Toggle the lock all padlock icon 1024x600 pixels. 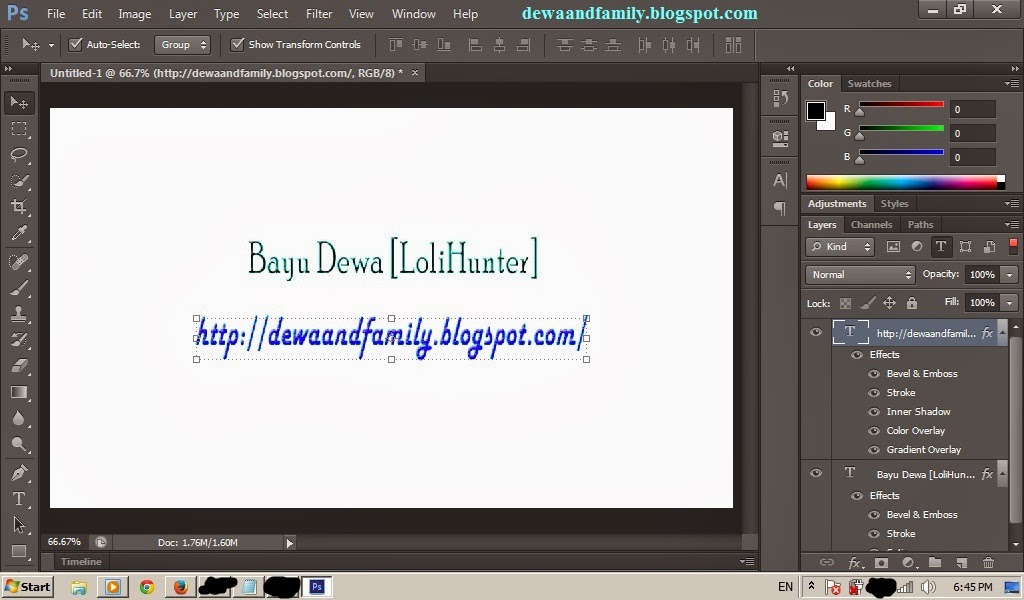(912, 303)
